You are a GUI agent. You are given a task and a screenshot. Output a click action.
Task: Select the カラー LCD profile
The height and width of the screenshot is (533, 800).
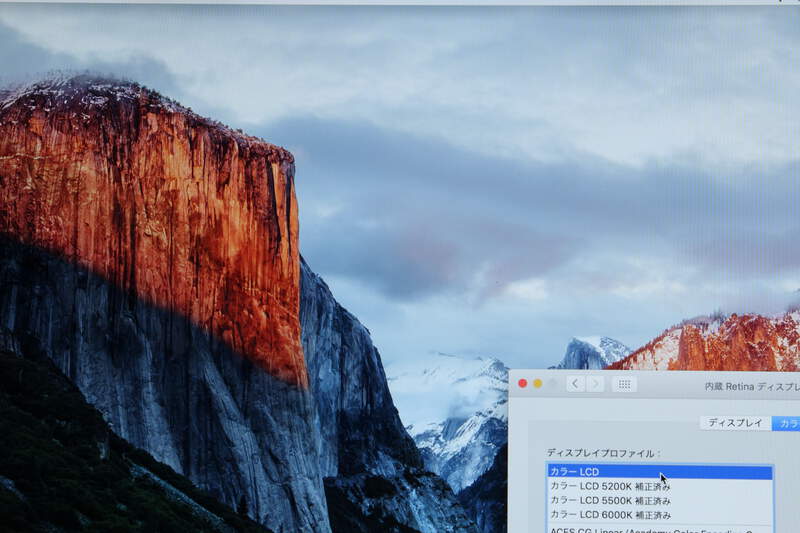[x=660, y=472]
